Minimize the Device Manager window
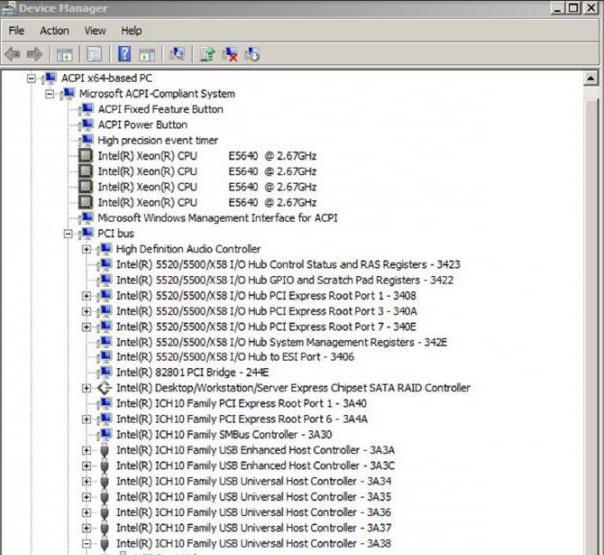Viewport: 604px width, 555px height. tap(558, 7)
